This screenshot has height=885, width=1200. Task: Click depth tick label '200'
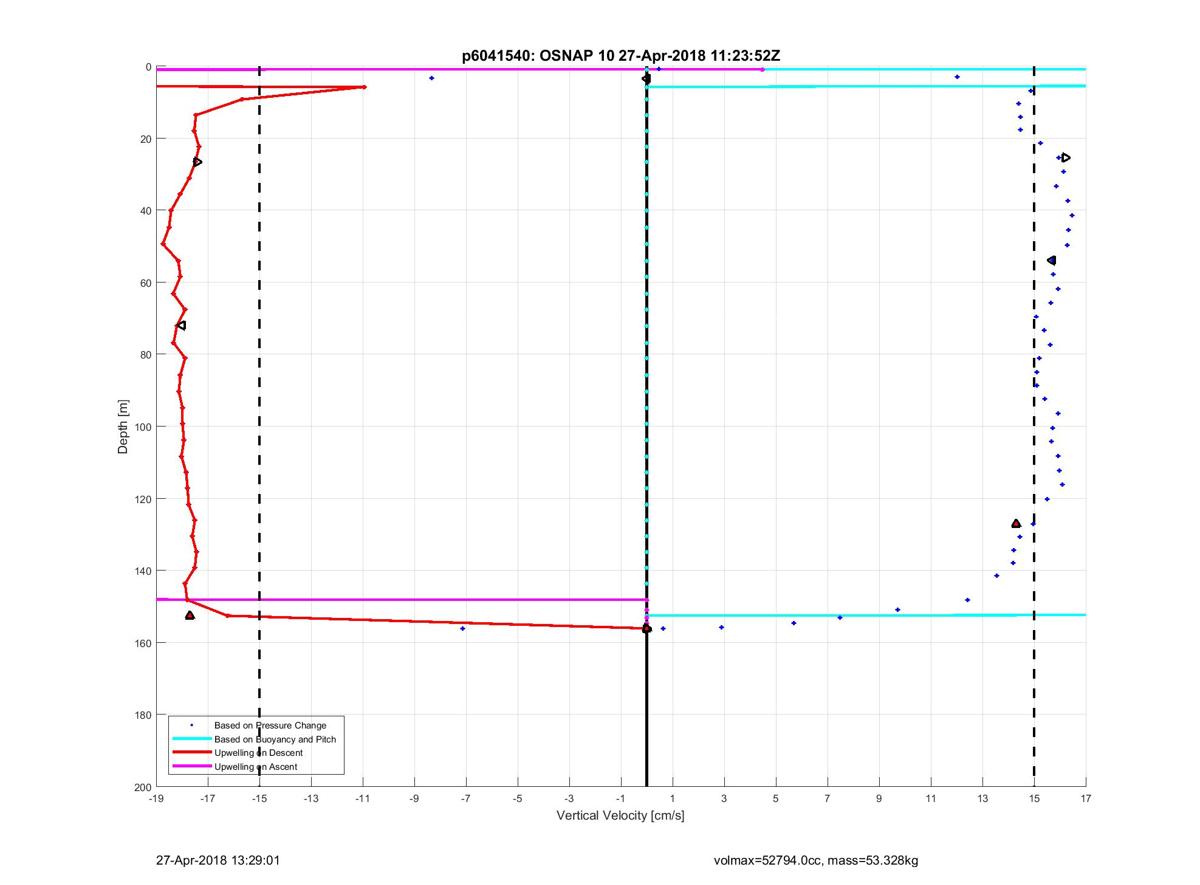pos(142,786)
